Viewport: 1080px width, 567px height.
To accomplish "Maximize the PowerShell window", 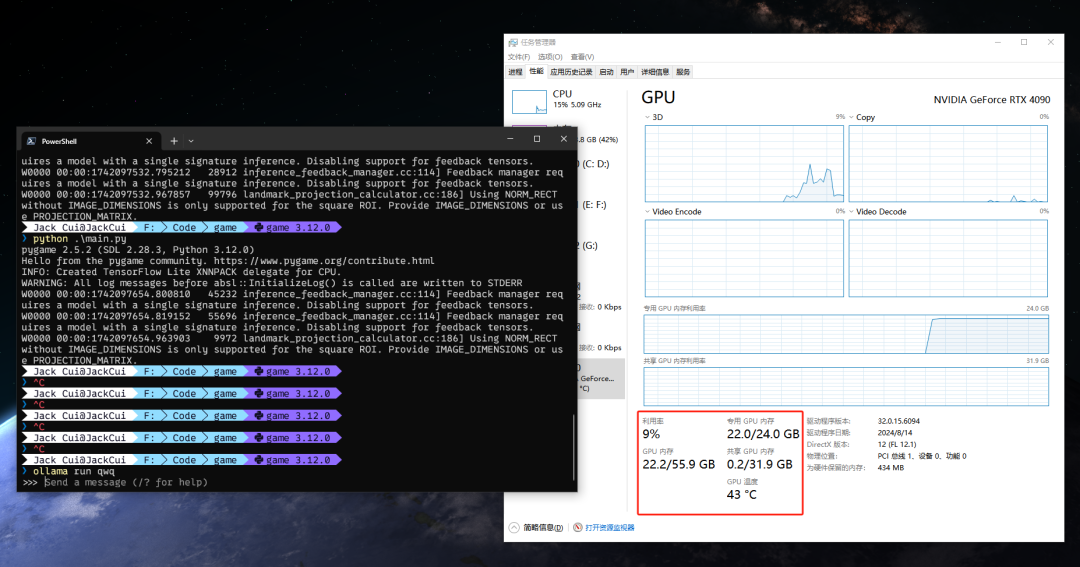I will pyautogui.click(x=537, y=139).
